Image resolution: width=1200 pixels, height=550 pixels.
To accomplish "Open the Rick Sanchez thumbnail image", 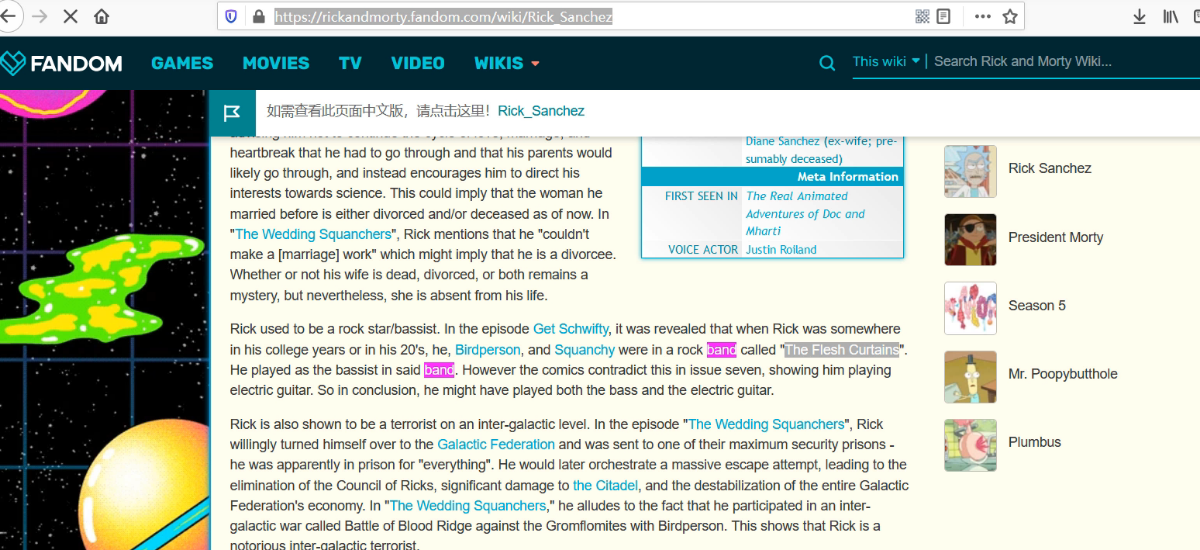I will coord(970,171).
